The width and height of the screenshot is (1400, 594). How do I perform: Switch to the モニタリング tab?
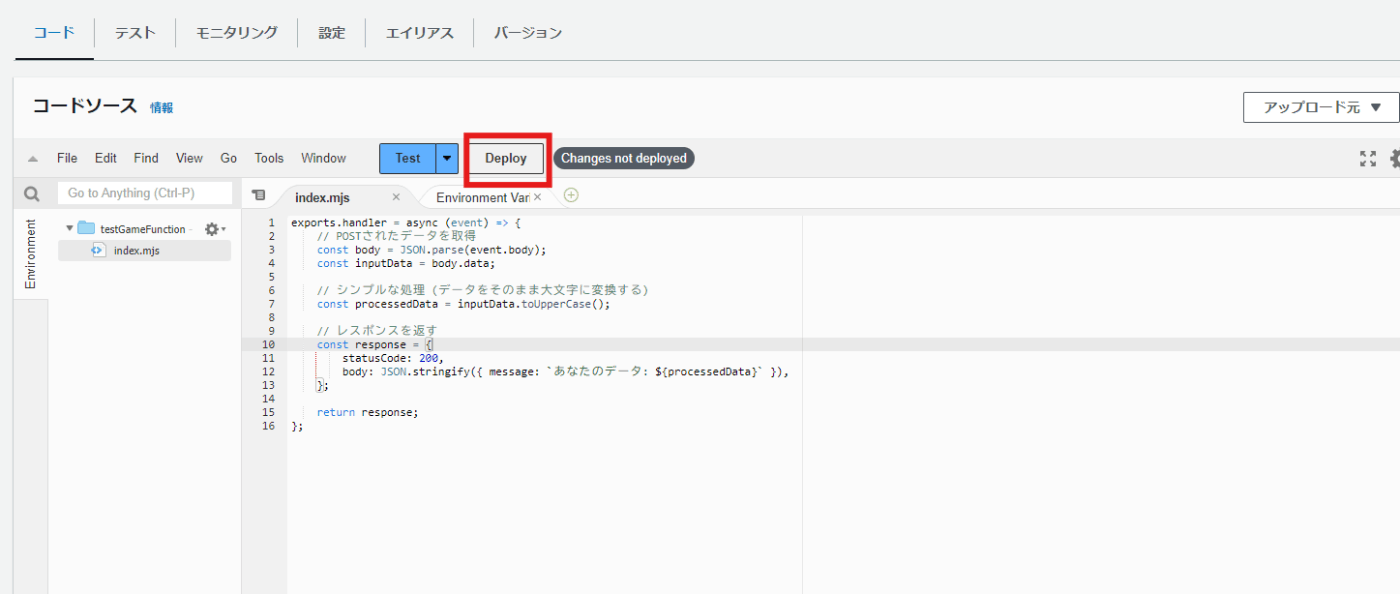(237, 33)
